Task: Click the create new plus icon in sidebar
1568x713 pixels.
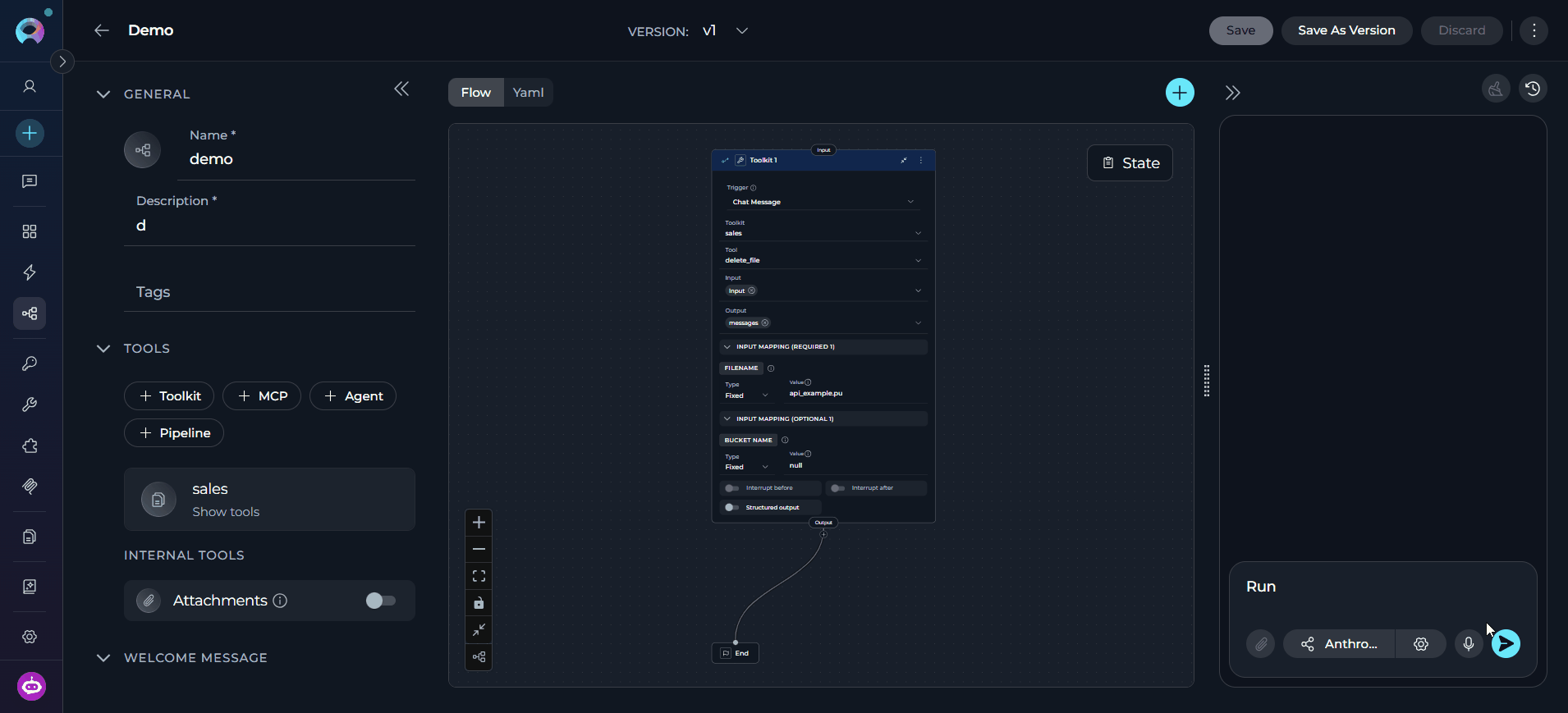Action: pos(30,133)
